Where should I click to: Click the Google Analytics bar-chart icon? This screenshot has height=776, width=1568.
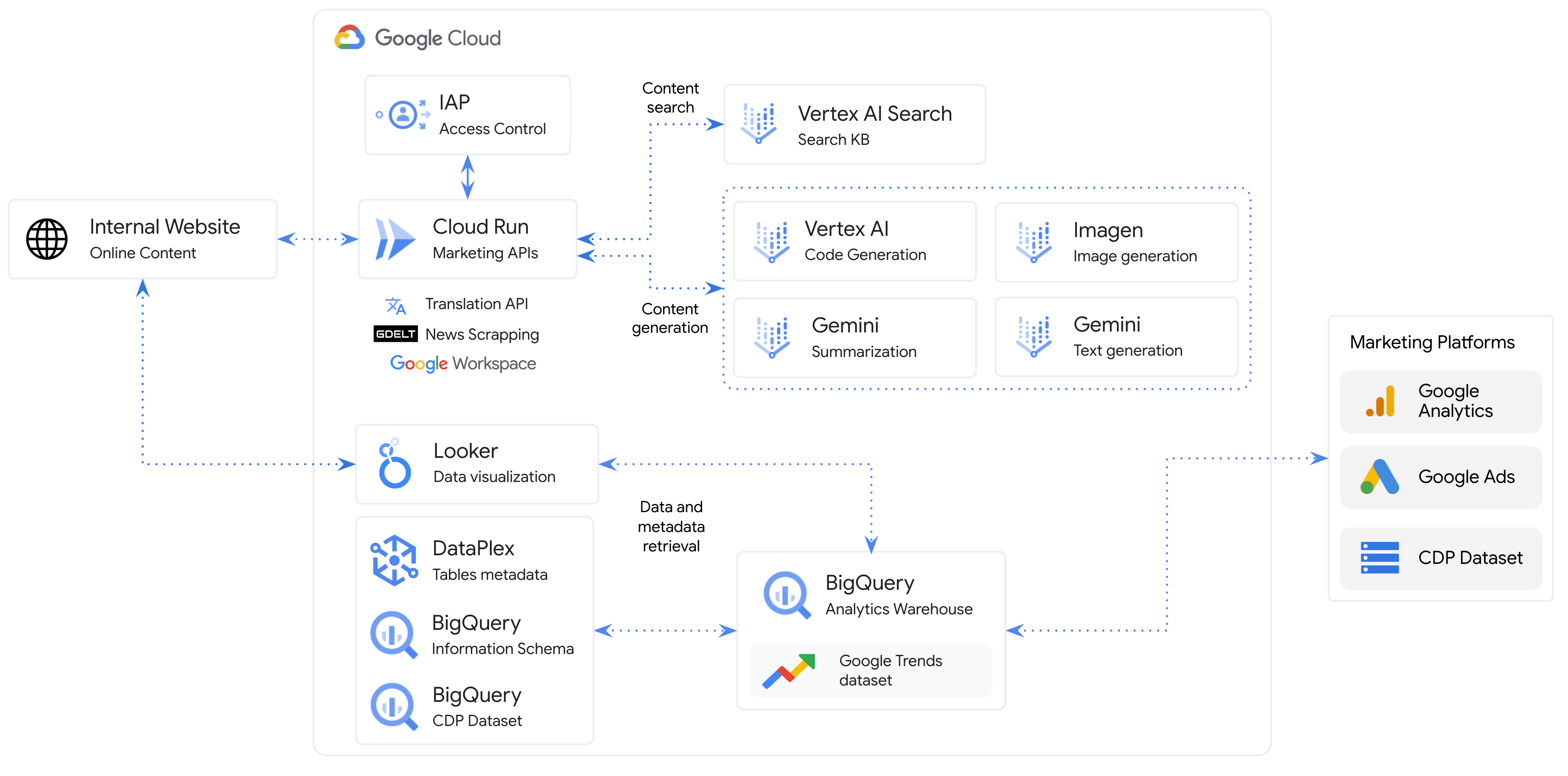tap(1380, 402)
